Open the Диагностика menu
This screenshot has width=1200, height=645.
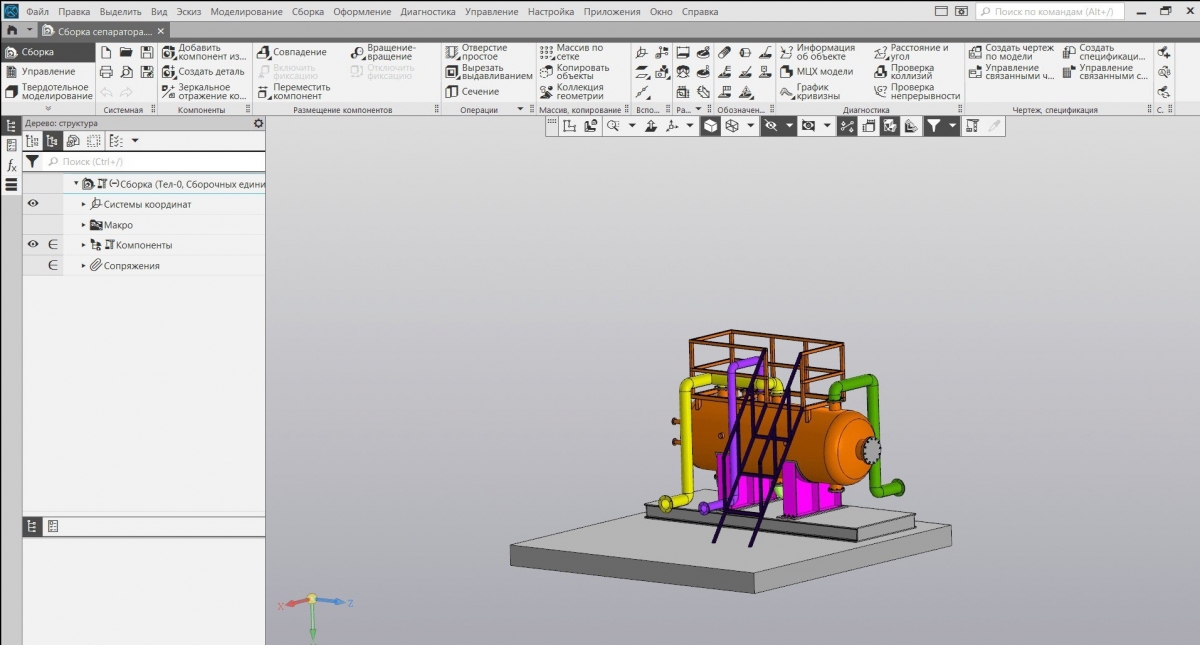click(427, 12)
